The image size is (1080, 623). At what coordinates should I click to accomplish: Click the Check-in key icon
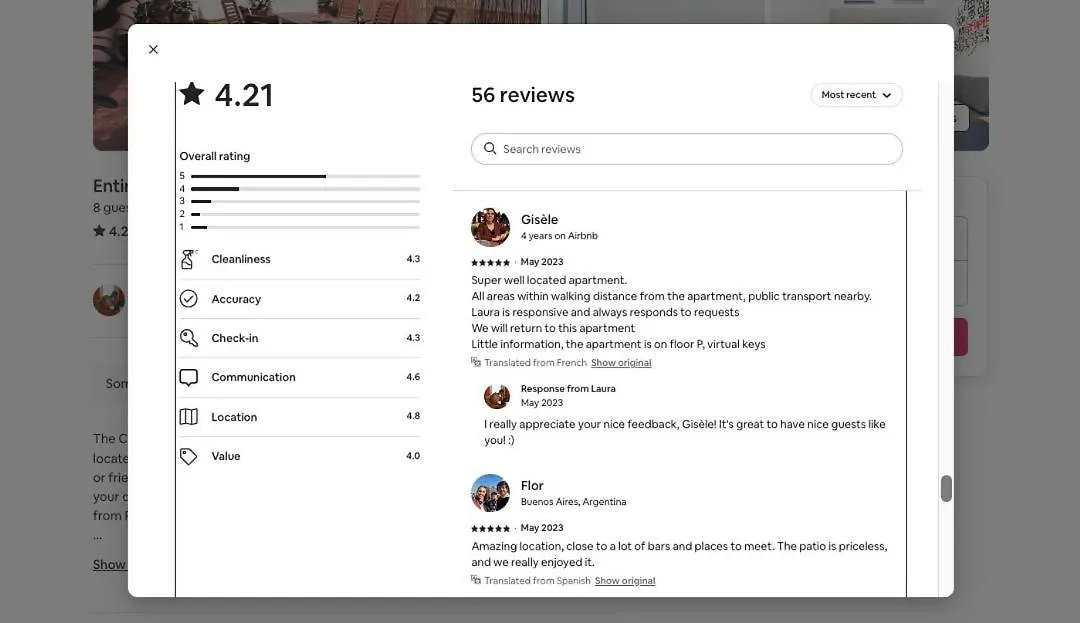pos(189,338)
